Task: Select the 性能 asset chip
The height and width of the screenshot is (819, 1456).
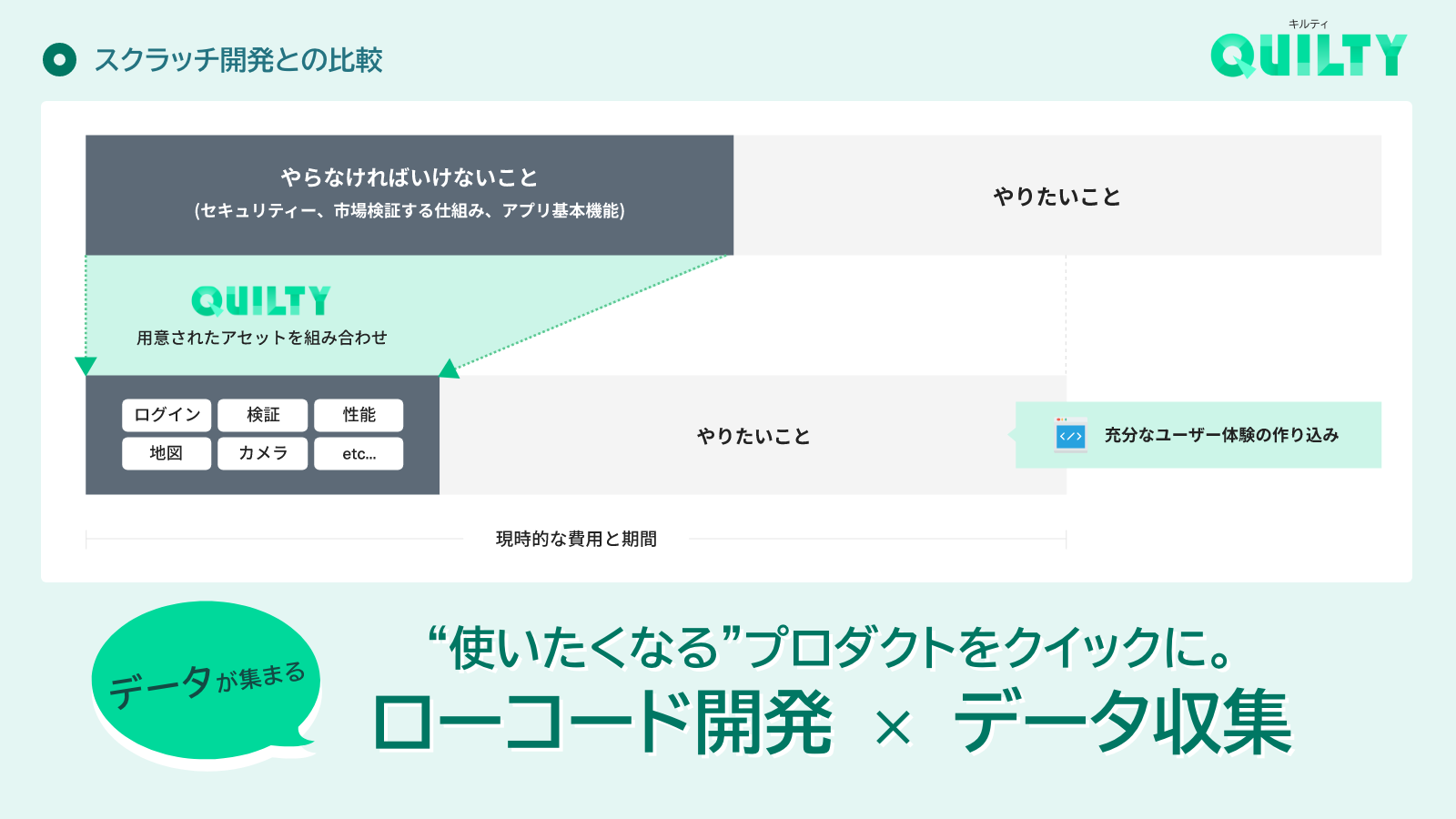Action: pyautogui.click(x=359, y=415)
